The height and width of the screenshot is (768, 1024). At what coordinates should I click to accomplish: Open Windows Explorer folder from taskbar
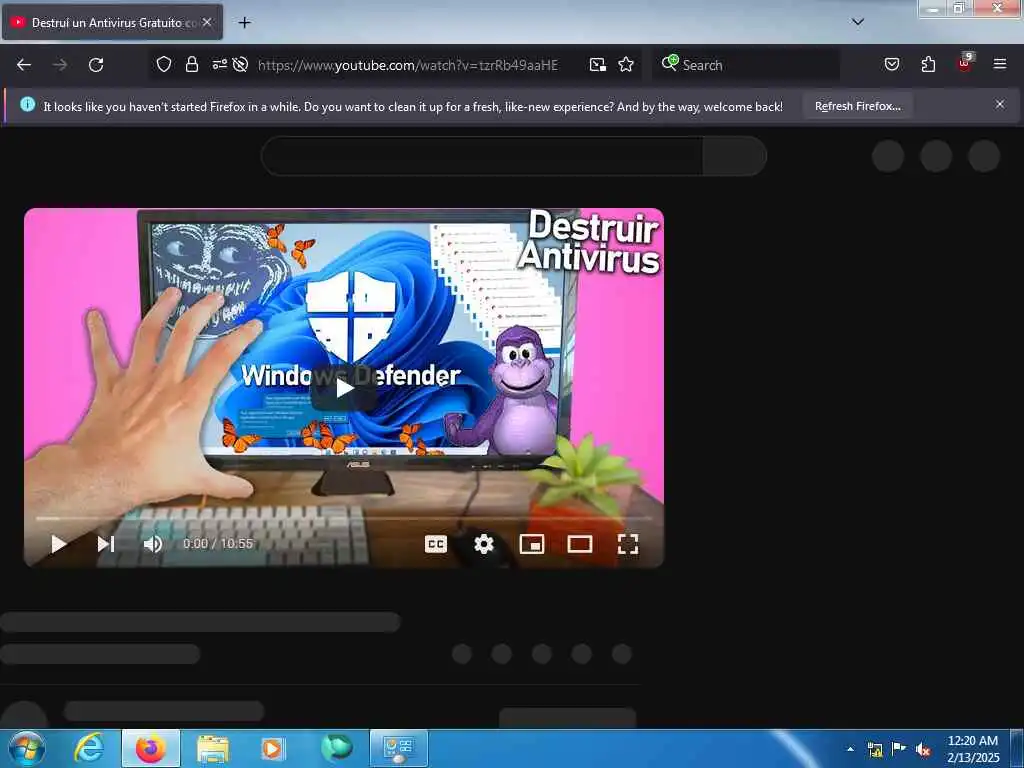tap(213, 748)
